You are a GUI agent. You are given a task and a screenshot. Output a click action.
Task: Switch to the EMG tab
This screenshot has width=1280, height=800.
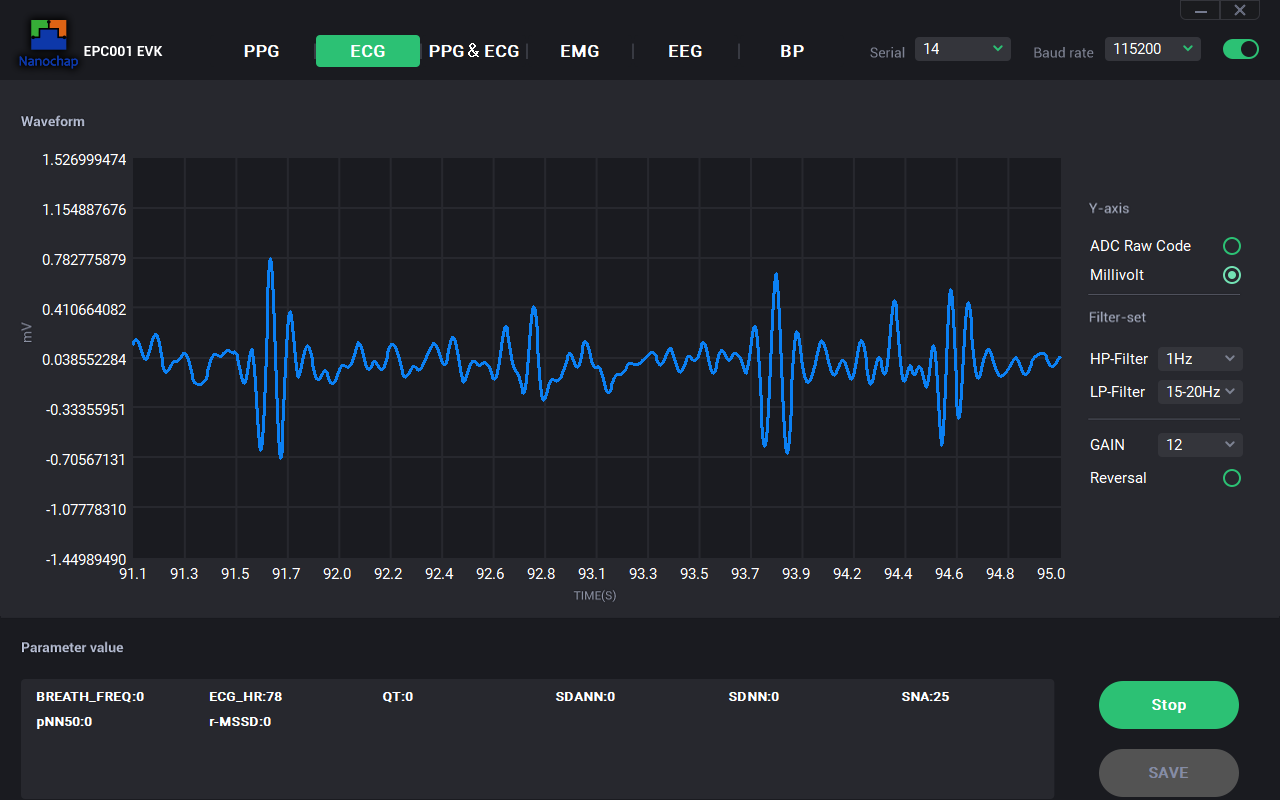(580, 51)
